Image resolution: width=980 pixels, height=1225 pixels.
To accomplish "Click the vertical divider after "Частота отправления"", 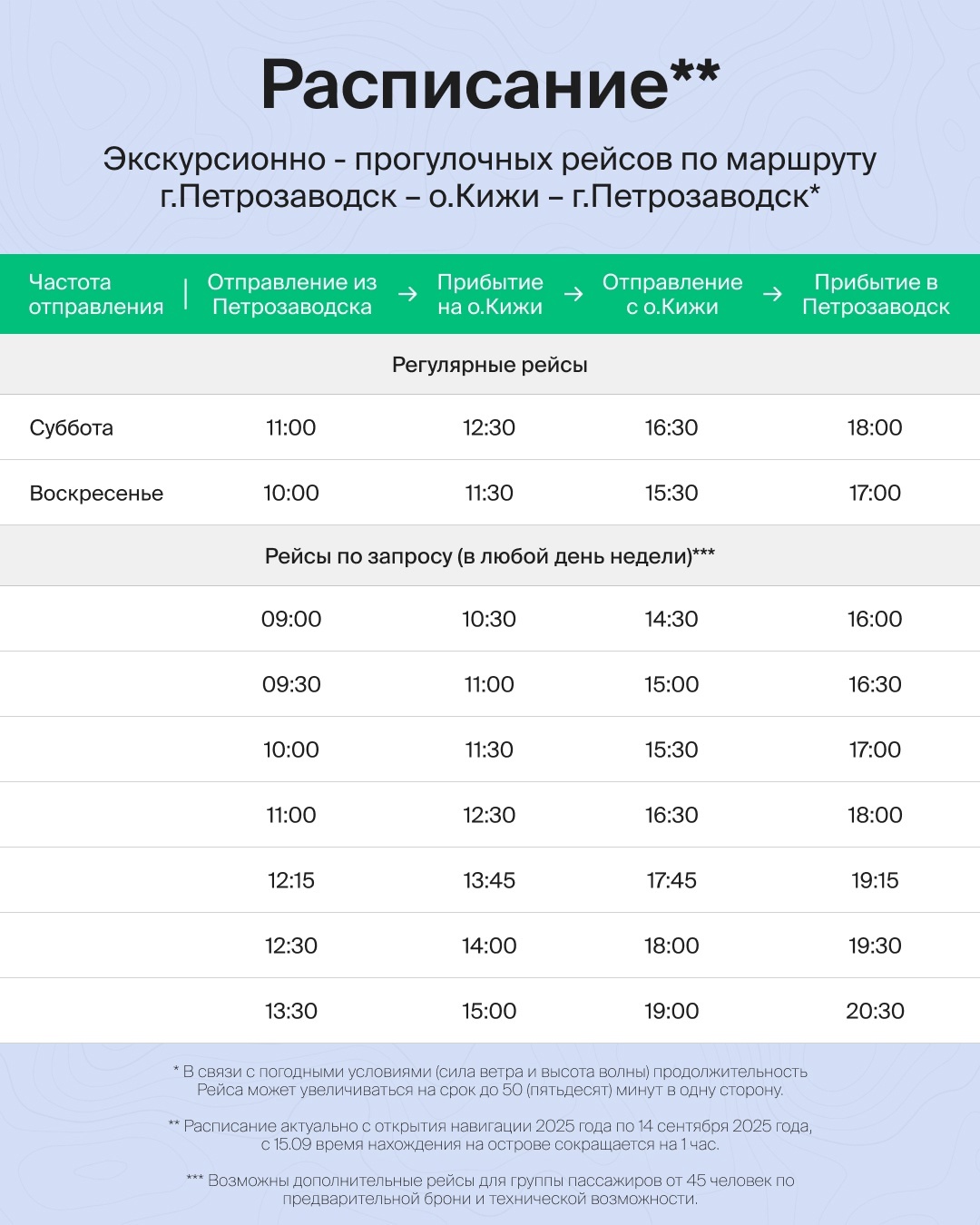I will click(x=186, y=294).
